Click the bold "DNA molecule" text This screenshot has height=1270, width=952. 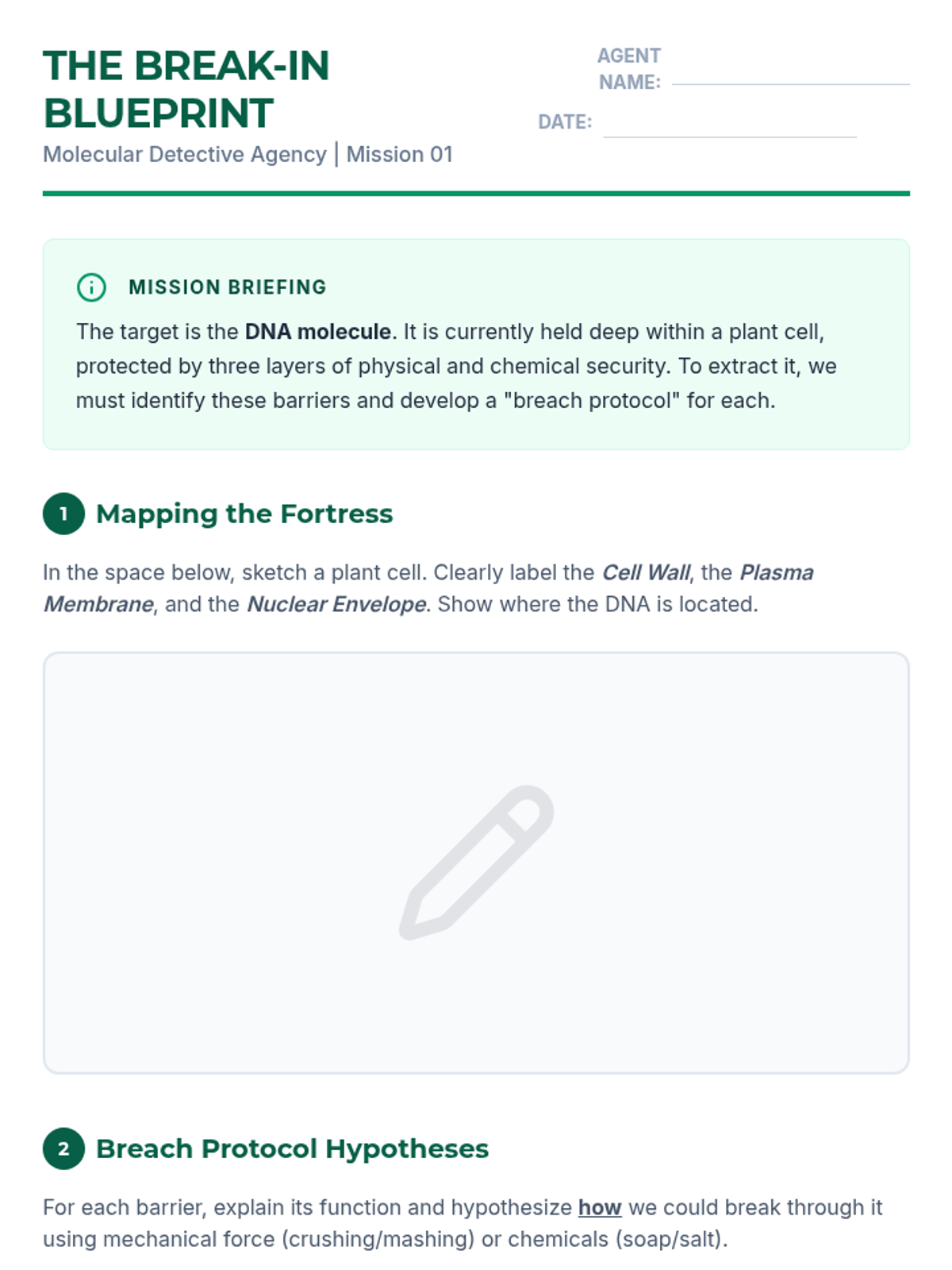click(317, 331)
